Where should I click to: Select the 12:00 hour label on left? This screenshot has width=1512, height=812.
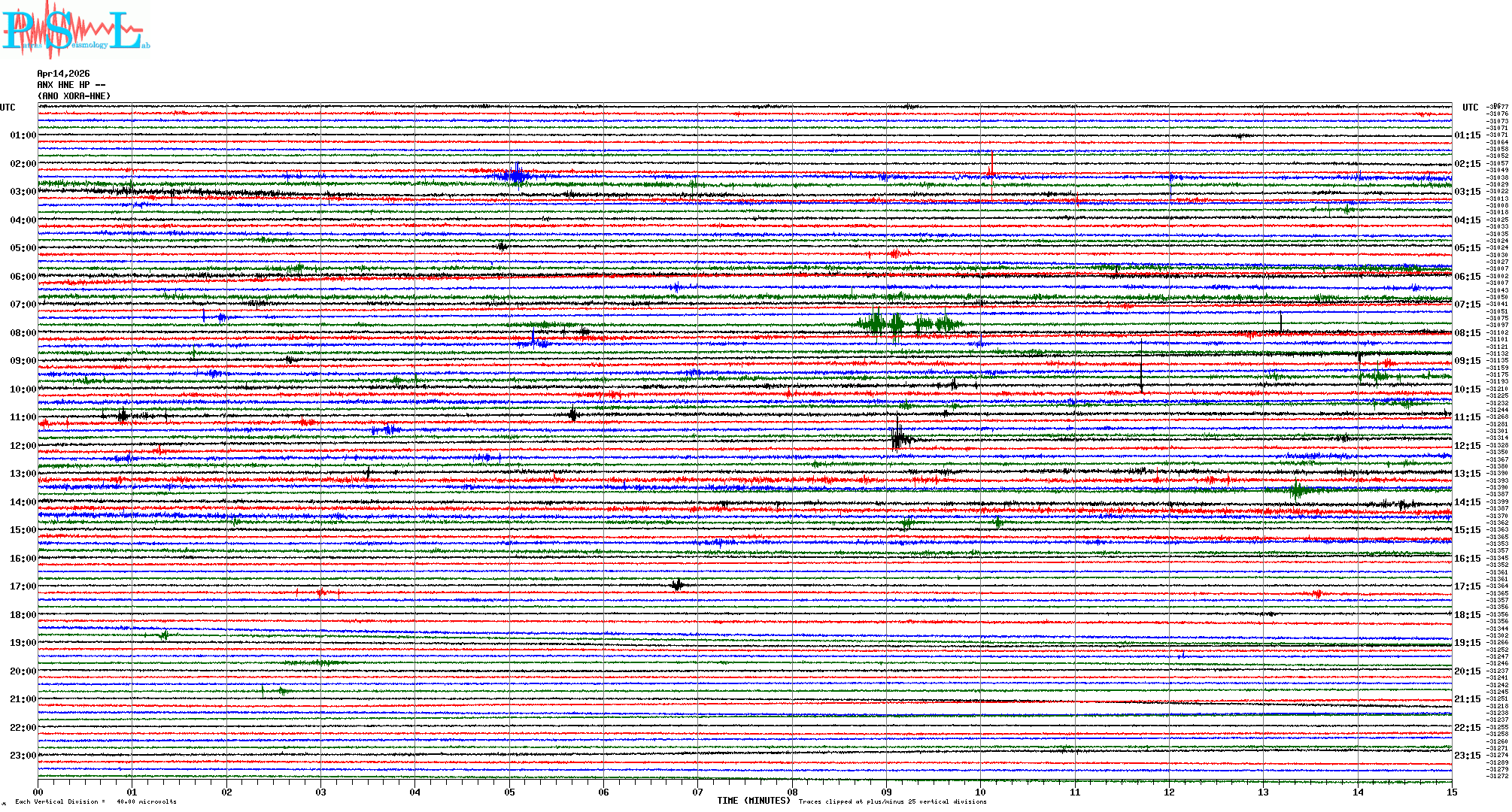click(23, 446)
